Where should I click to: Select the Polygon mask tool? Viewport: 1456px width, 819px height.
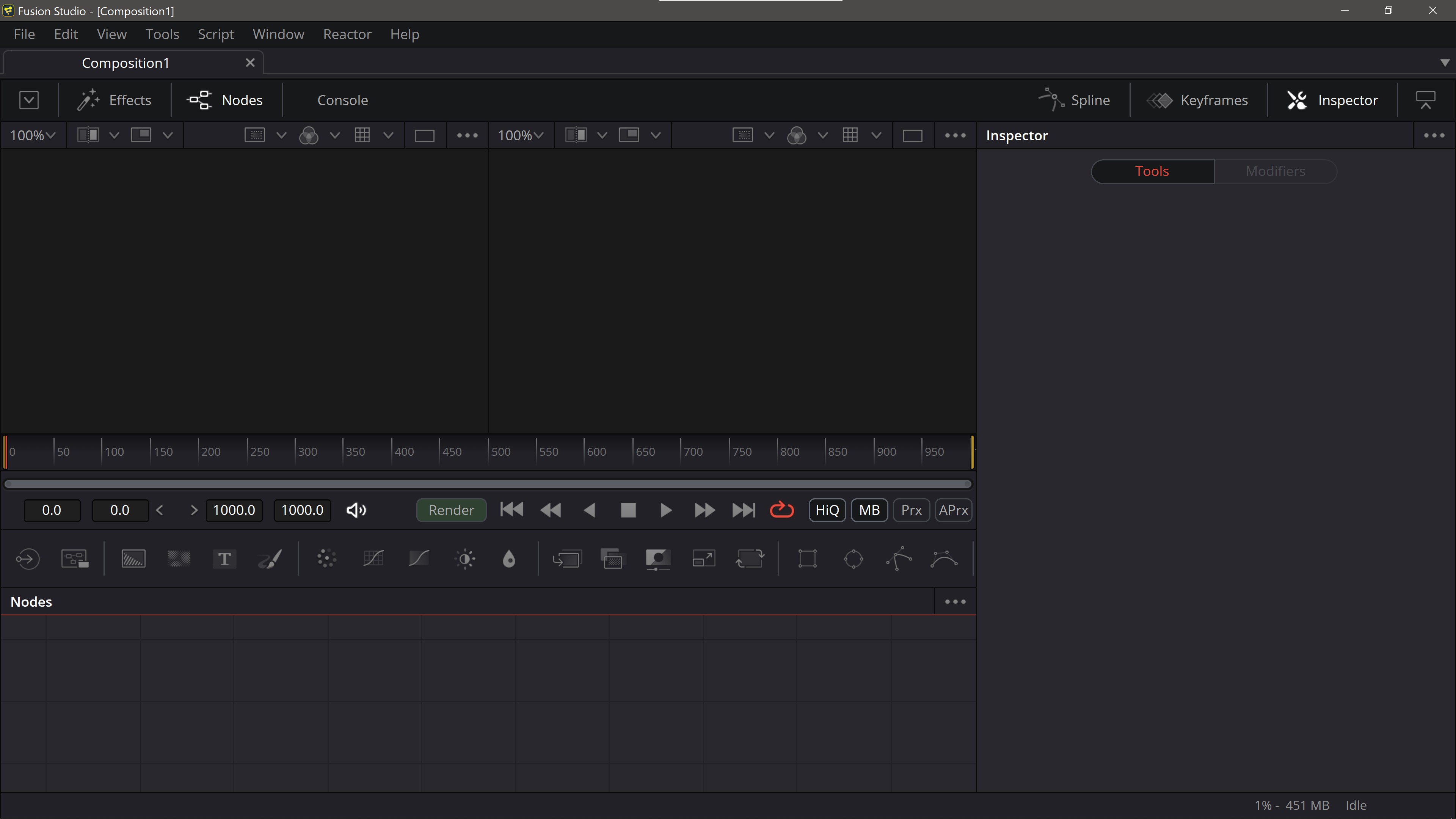point(899,559)
